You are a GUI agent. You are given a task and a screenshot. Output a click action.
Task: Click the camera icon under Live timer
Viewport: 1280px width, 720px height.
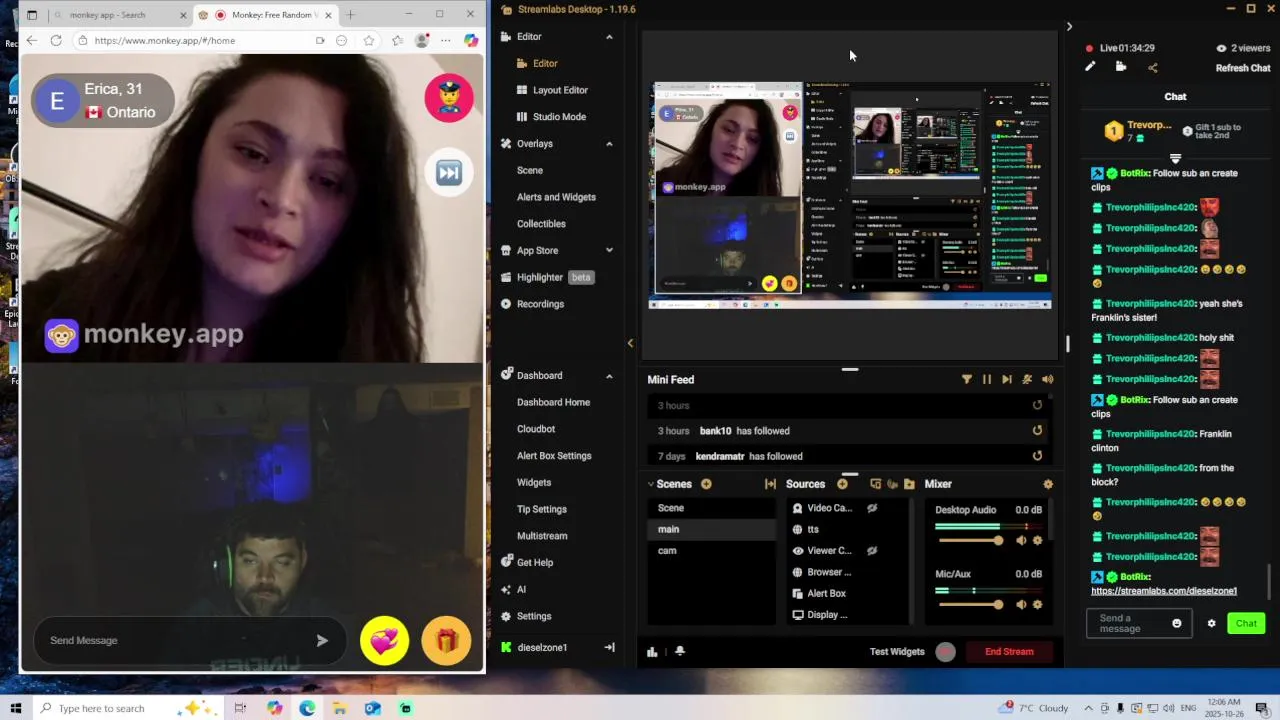(1121, 67)
